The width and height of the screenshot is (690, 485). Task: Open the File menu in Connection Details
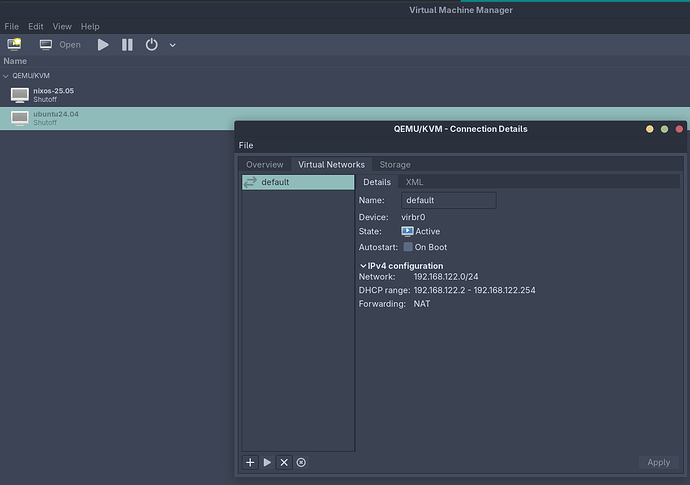click(246, 145)
